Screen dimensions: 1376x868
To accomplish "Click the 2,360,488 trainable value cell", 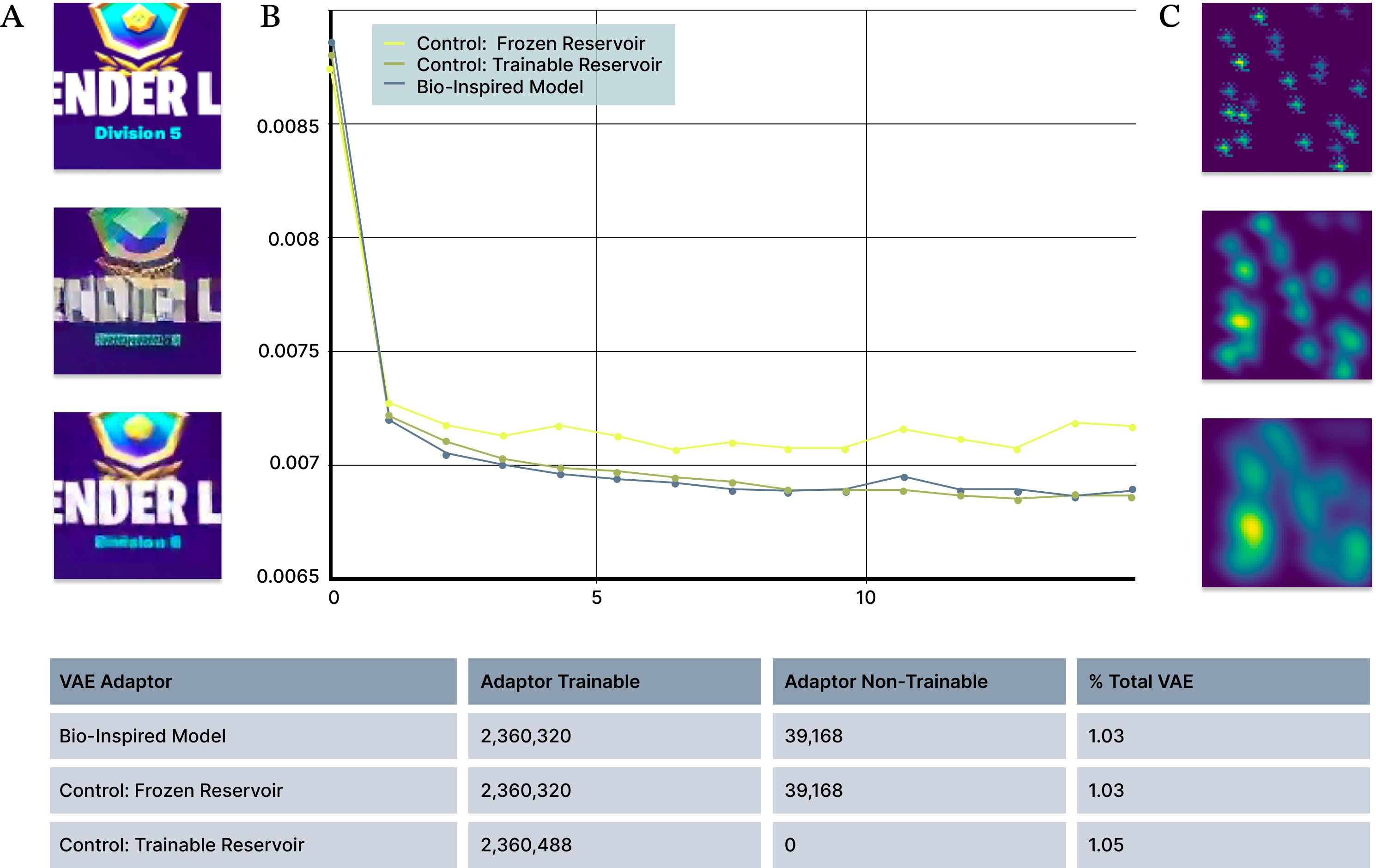I will (526, 844).
